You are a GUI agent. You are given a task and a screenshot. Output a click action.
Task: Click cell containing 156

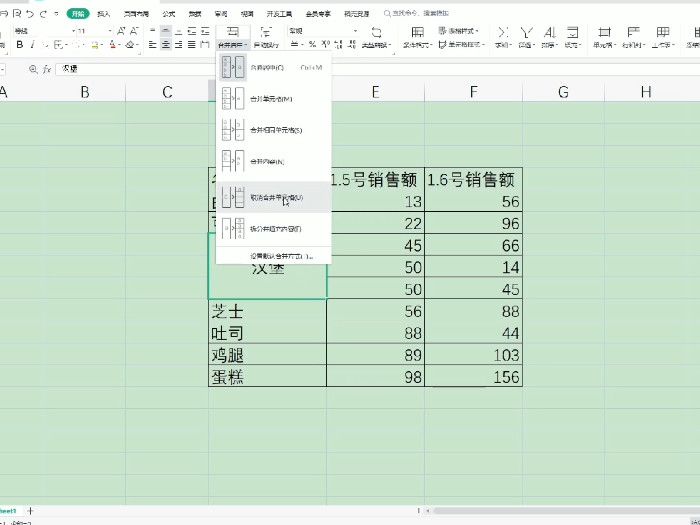473,376
